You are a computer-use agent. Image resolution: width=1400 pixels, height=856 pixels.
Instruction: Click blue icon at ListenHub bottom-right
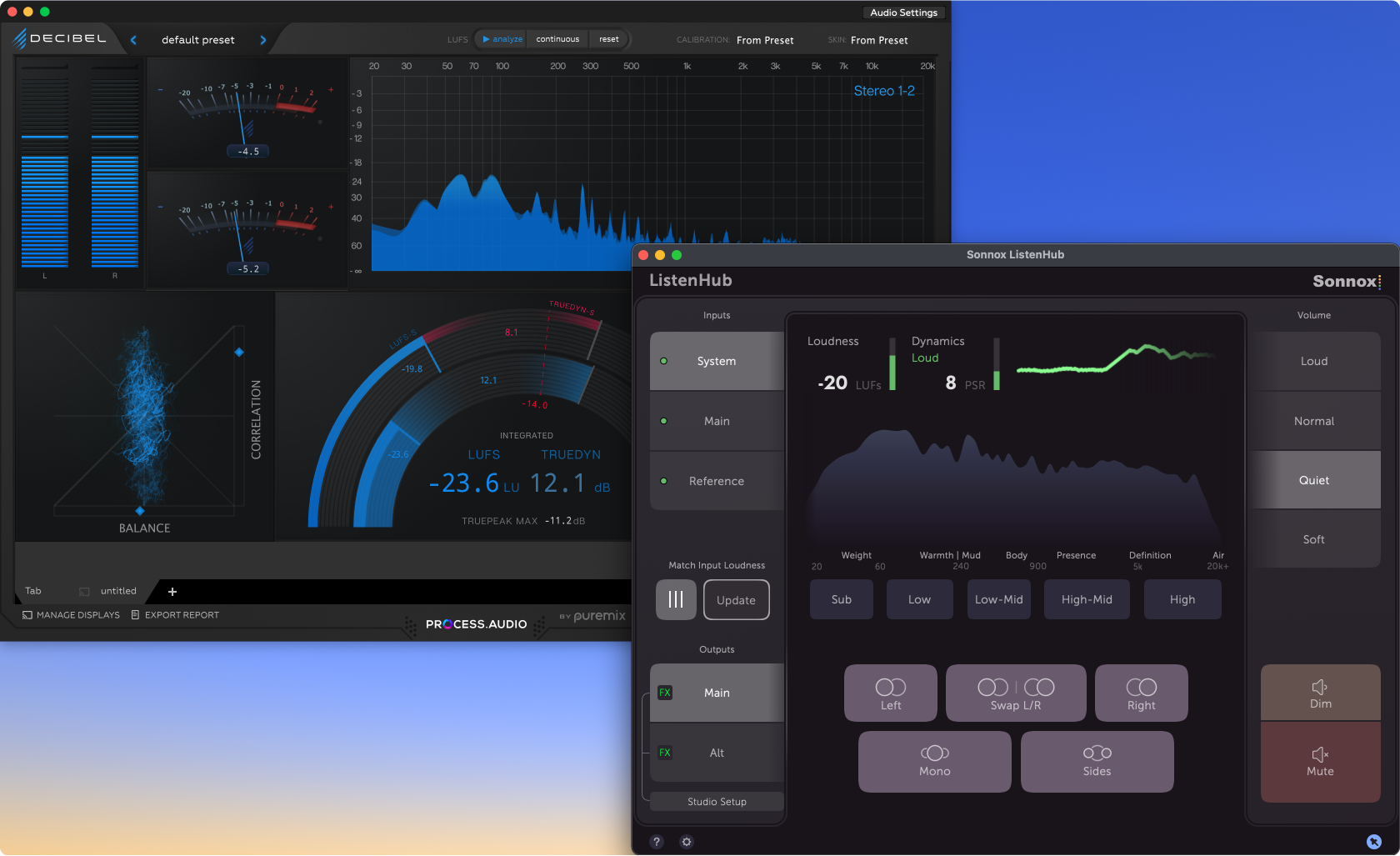(1374, 842)
